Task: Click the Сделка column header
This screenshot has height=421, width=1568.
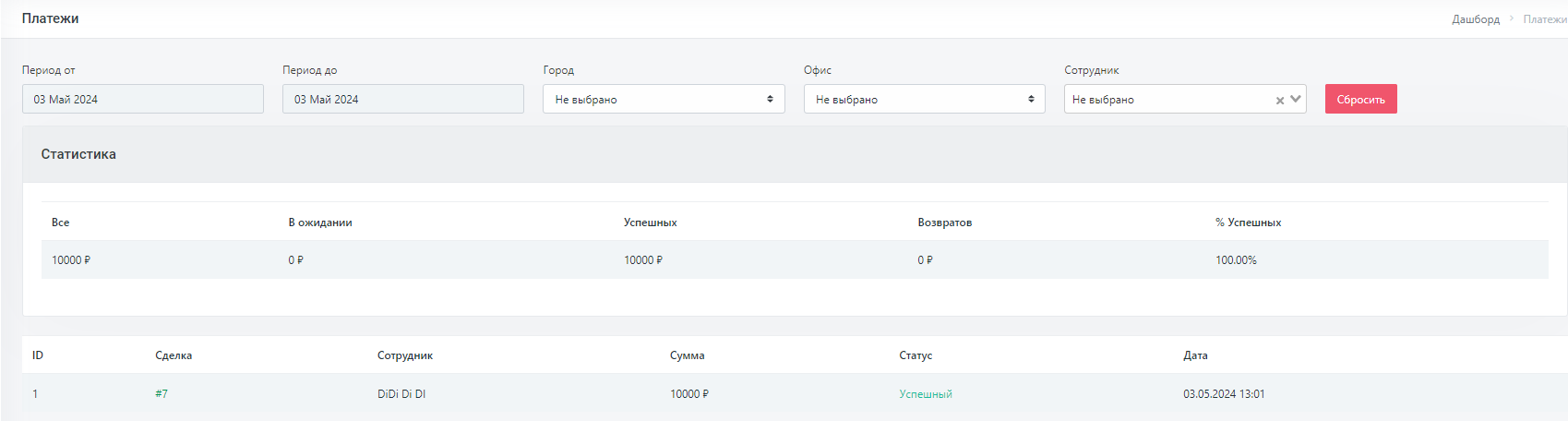Action: coord(174,355)
